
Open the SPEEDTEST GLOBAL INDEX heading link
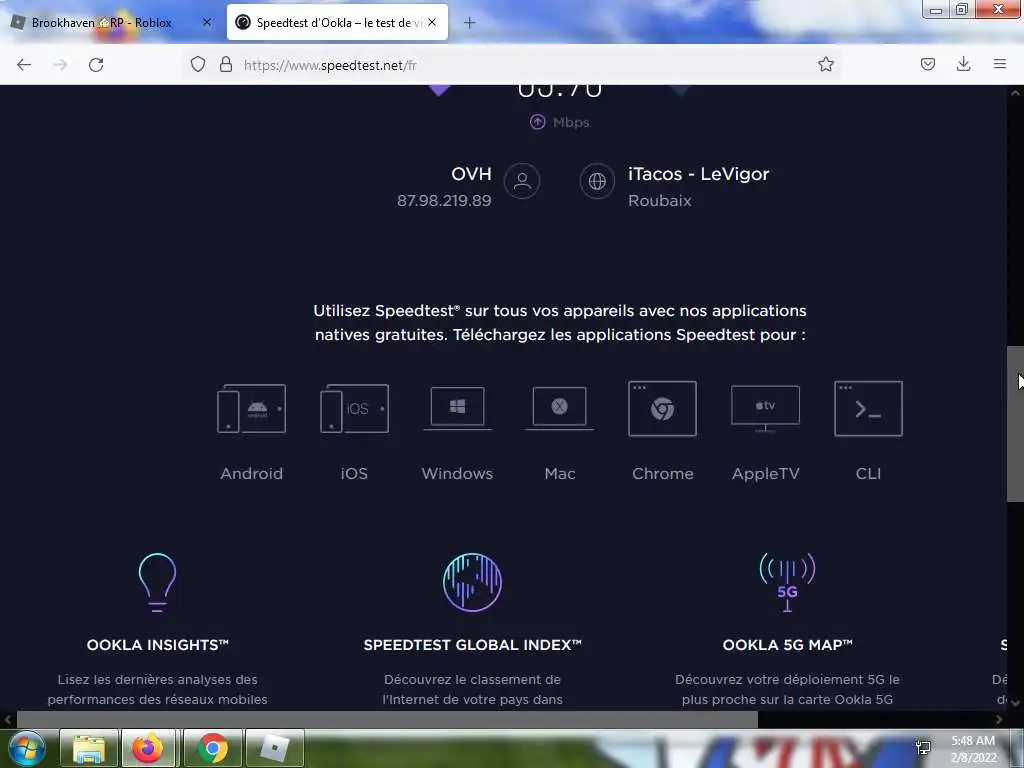tap(472, 645)
